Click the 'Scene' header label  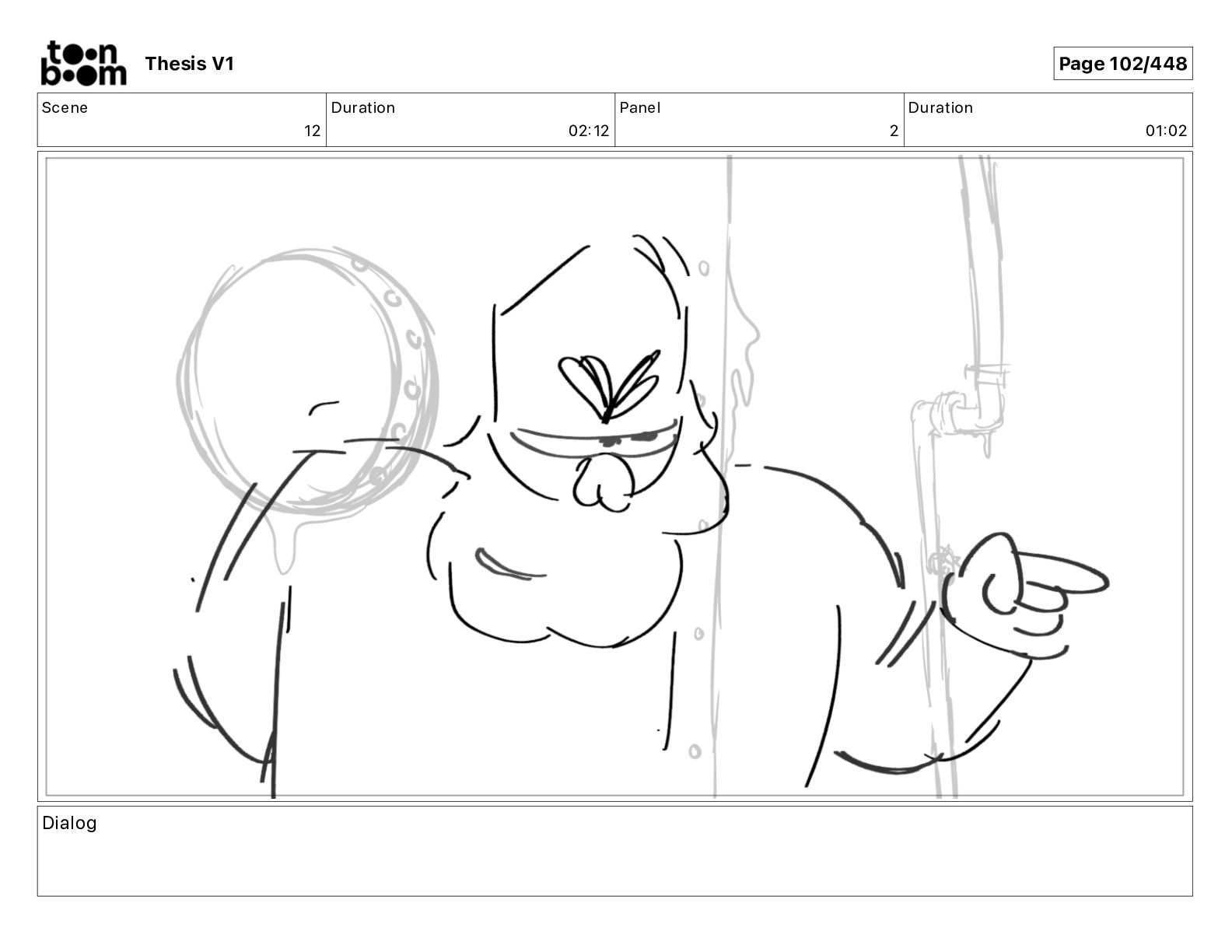click(x=65, y=108)
